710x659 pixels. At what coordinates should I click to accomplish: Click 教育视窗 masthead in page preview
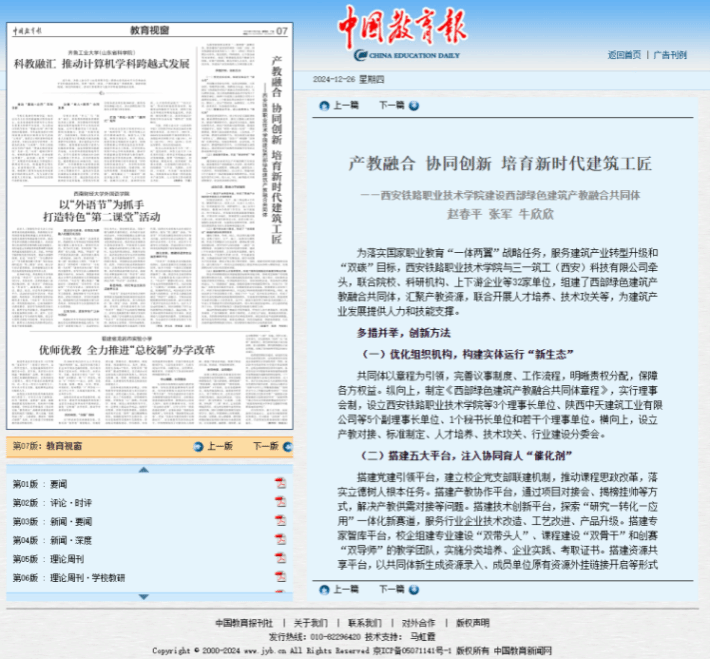pyautogui.click(x=149, y=30)
